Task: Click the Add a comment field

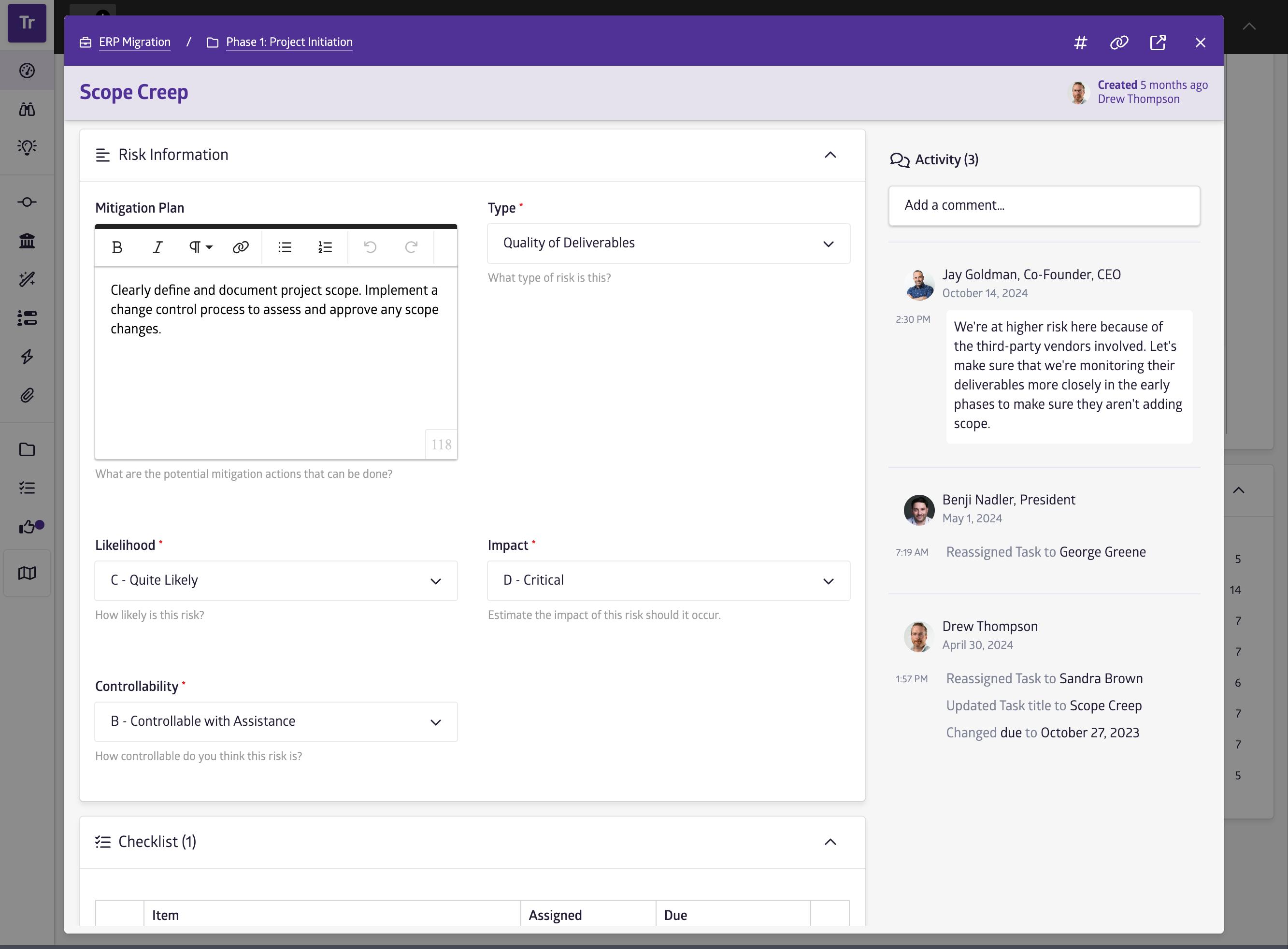Action: (1044, 206)
